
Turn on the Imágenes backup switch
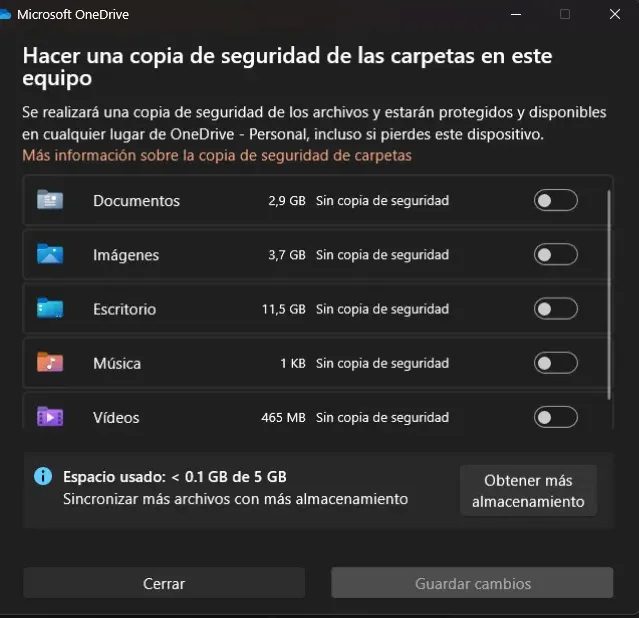click(x=555, y=254)
